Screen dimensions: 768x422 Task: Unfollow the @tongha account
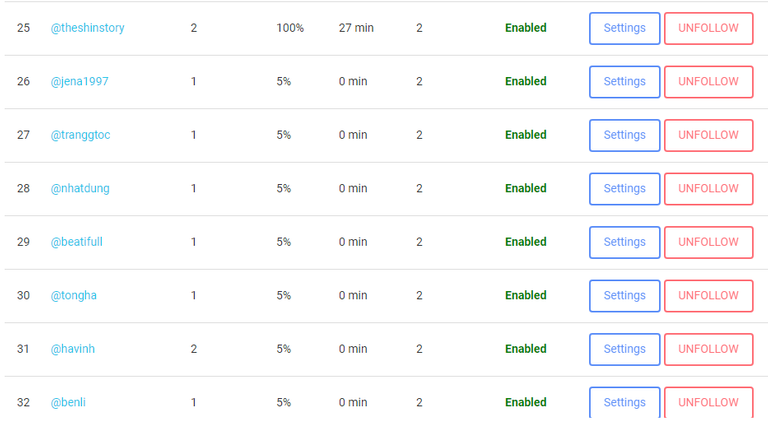point(708,296)
